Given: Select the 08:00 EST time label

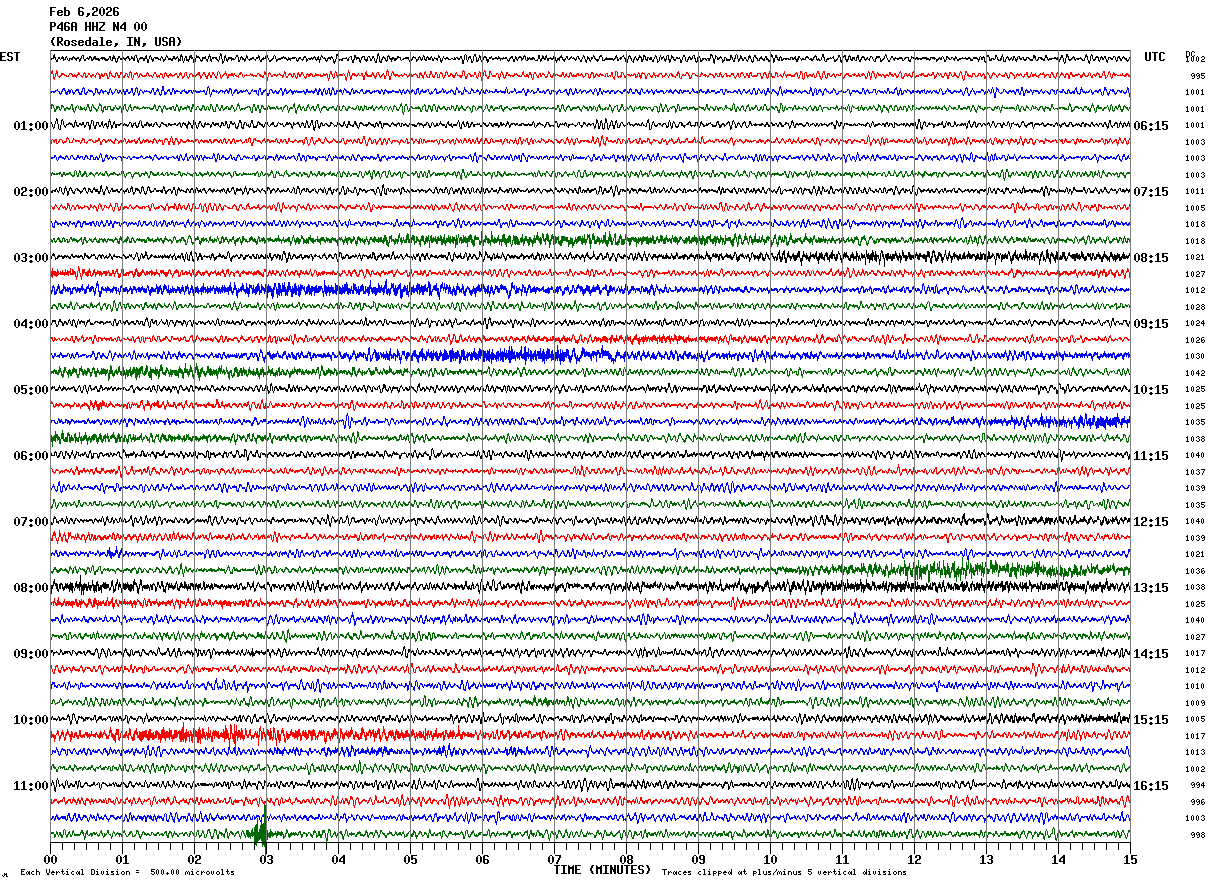Looking at the screenshot, I should tap(31, 588).
